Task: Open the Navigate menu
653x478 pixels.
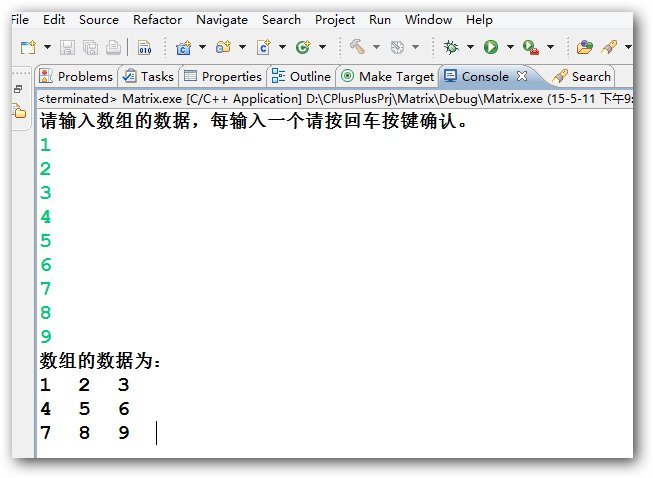Action: (222, 20)
